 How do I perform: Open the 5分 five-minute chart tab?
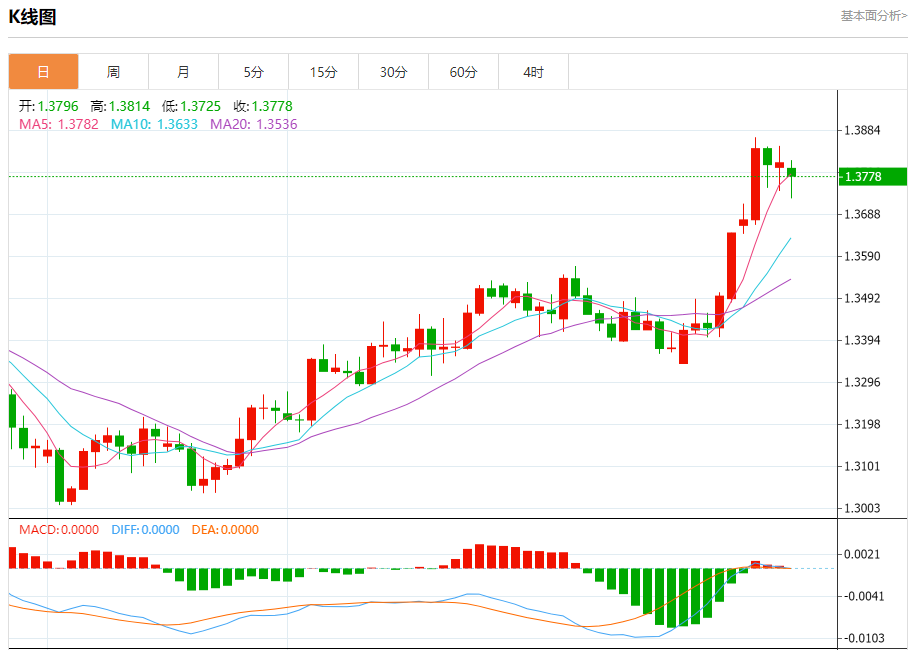coord(253,72)
